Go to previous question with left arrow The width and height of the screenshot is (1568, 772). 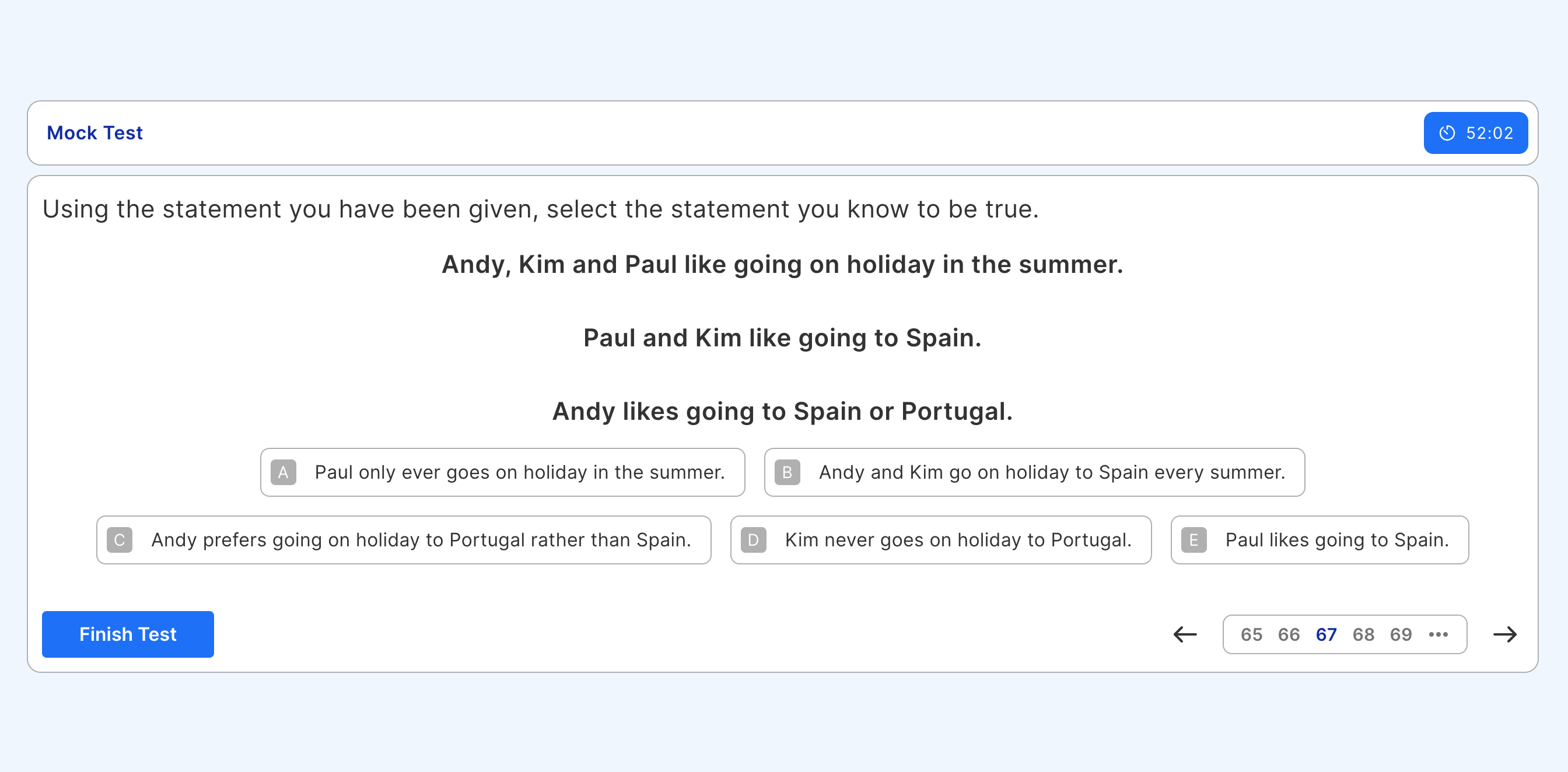tap(1185, 634)
